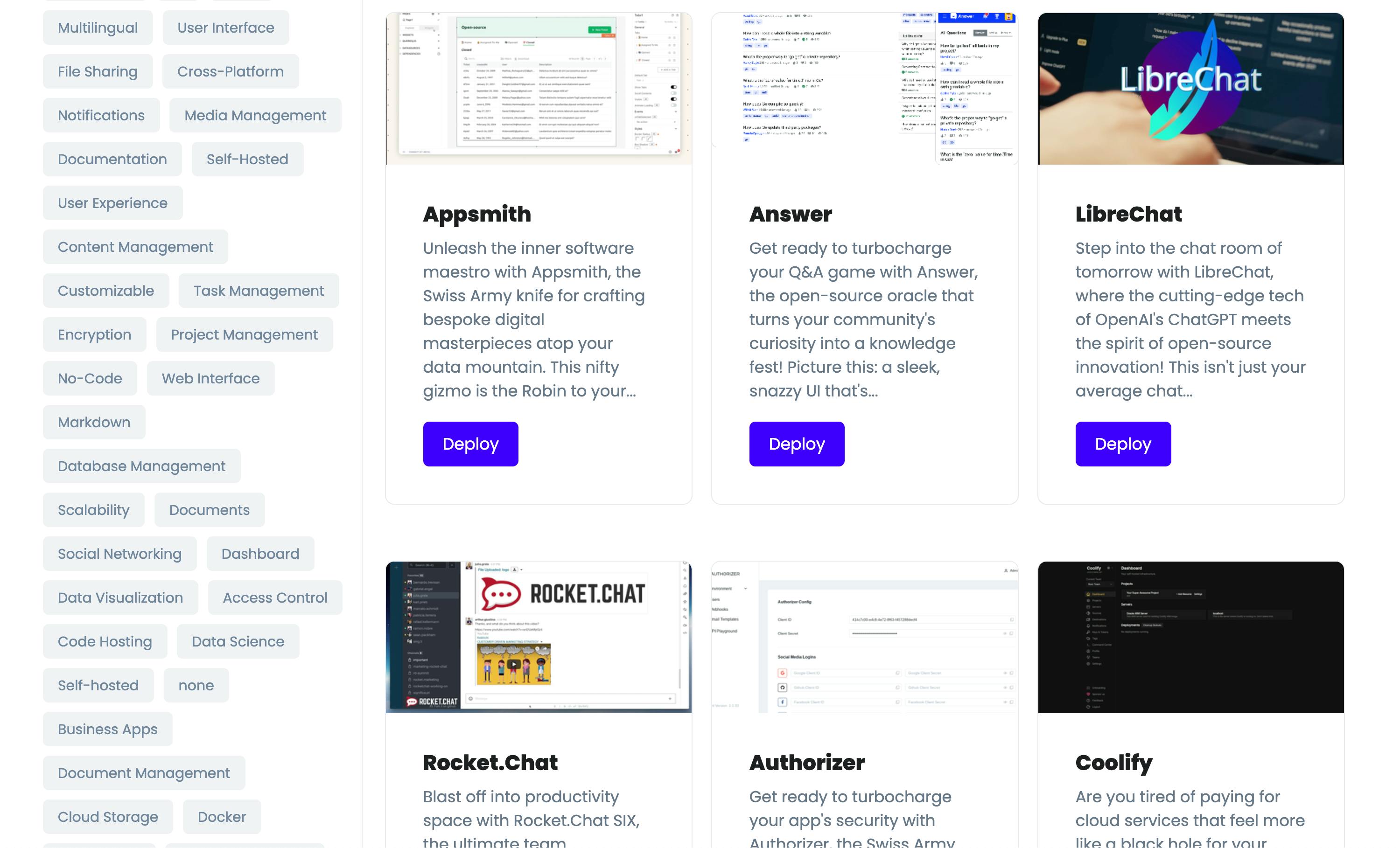Choose the Project Management tag
This screenshot has width=1400, height=848.
tap(245, 334)
